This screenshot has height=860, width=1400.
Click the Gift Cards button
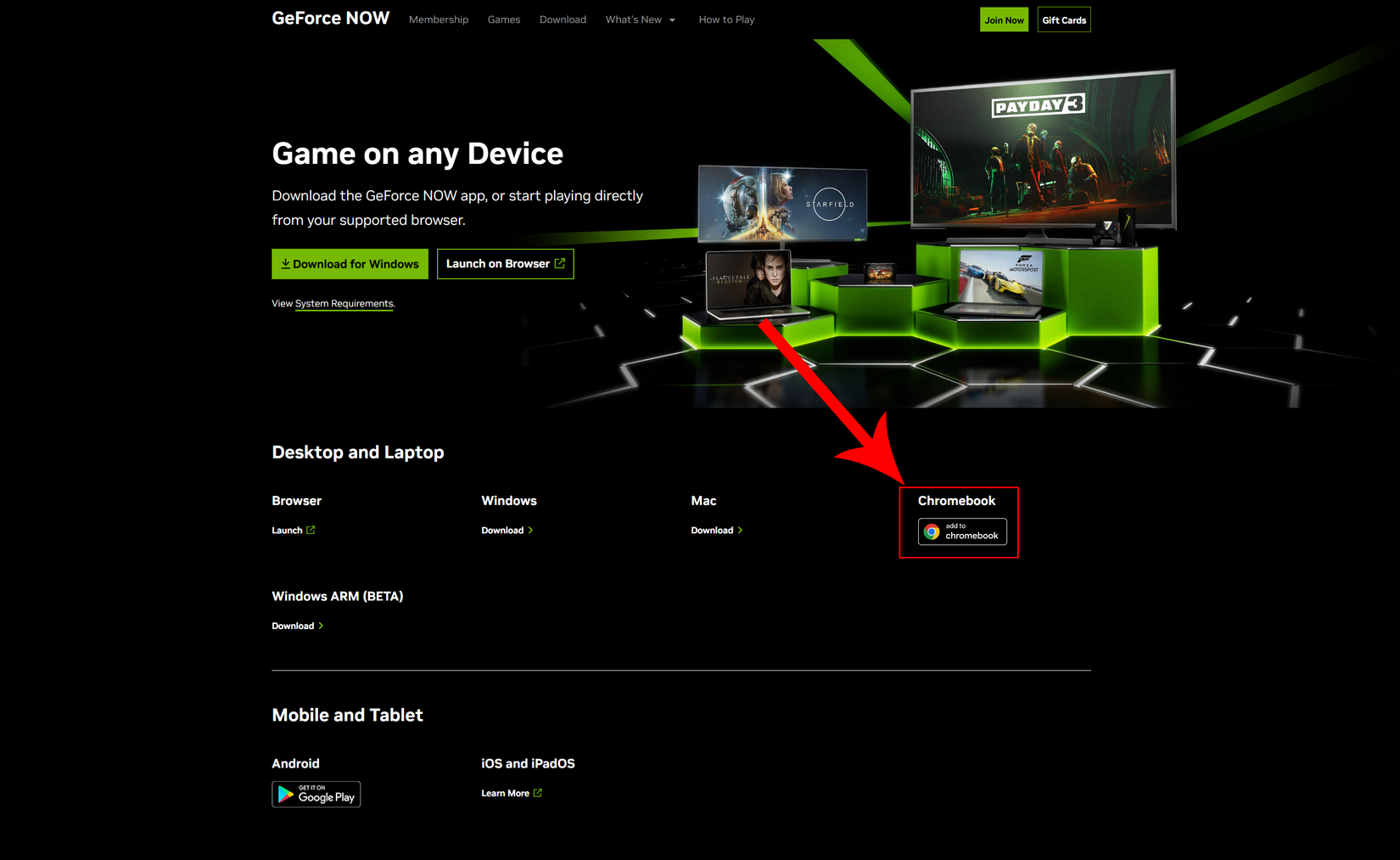(x=1063, y=19)
